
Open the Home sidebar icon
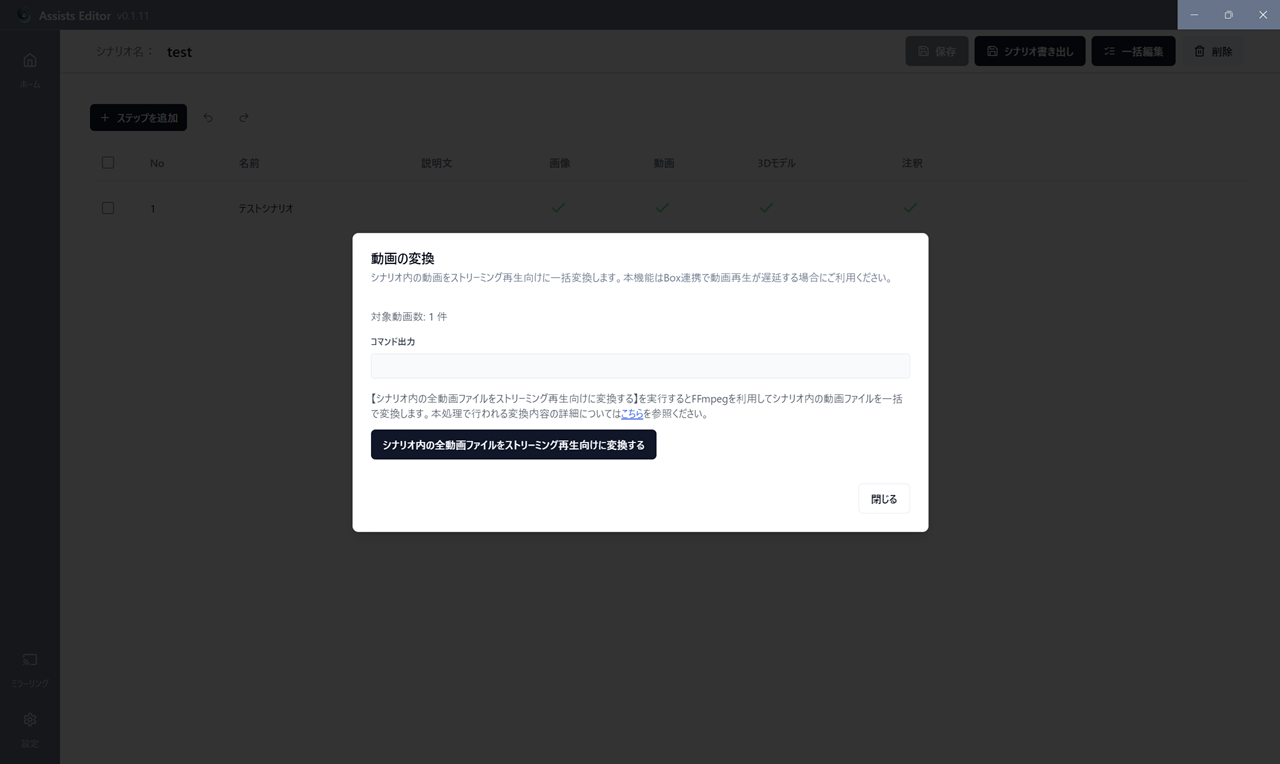pos(30,61)
